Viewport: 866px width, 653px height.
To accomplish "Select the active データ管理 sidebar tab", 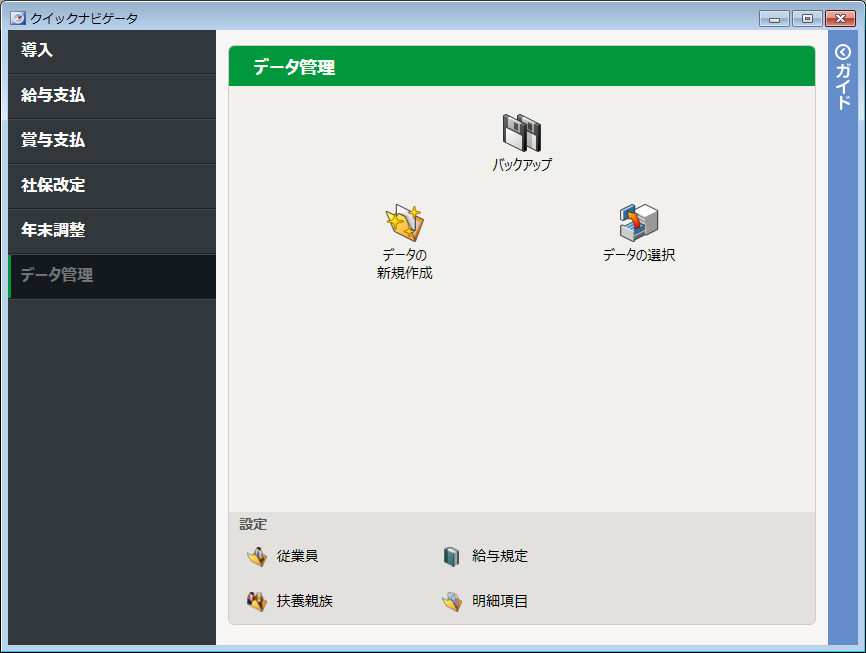I will [112, 276].
